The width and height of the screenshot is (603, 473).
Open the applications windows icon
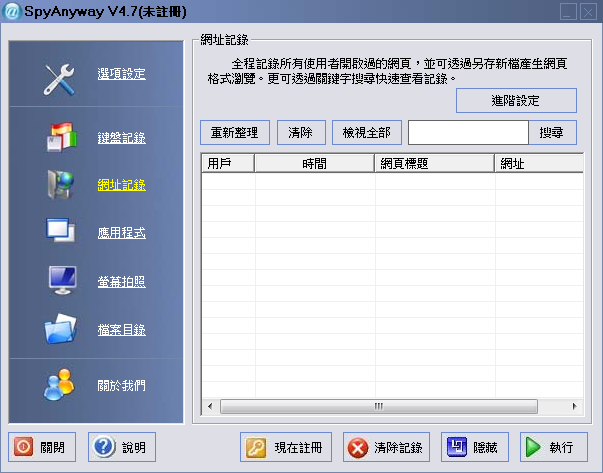(61, 233)
